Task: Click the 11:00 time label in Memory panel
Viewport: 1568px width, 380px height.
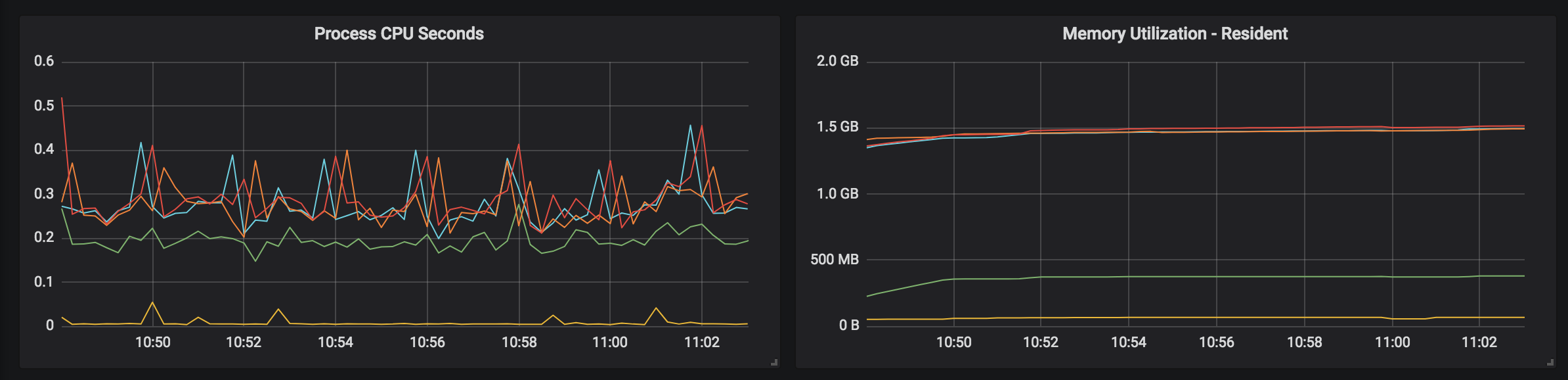Action: (1393, 343)
